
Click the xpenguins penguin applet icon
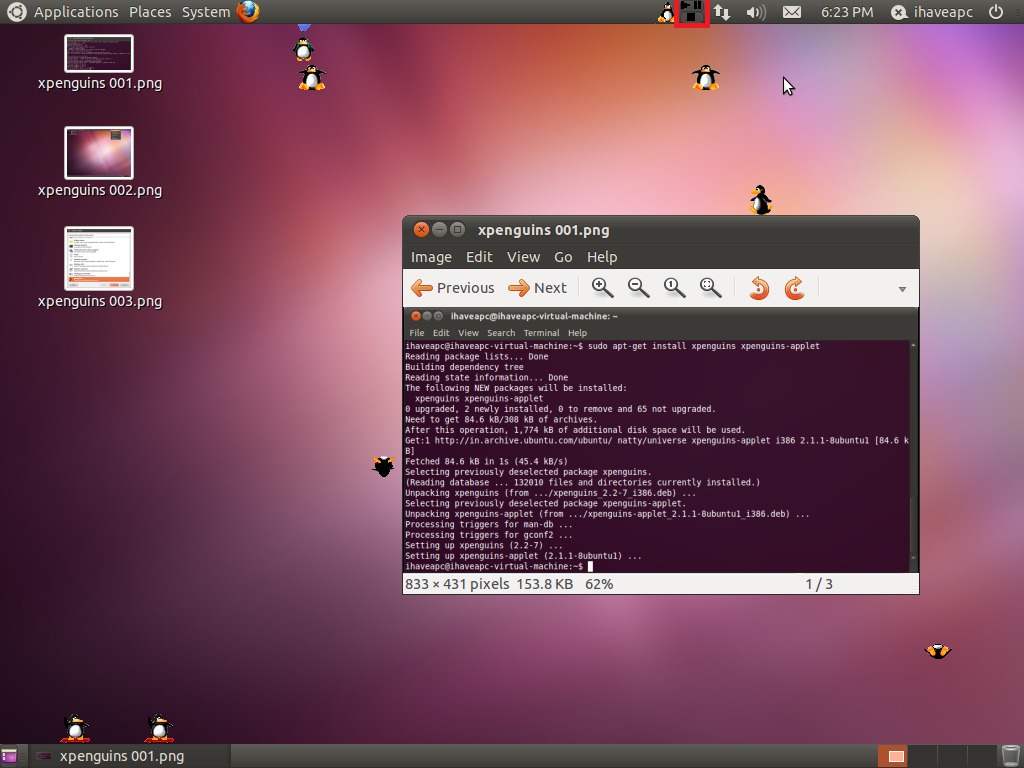665,12
